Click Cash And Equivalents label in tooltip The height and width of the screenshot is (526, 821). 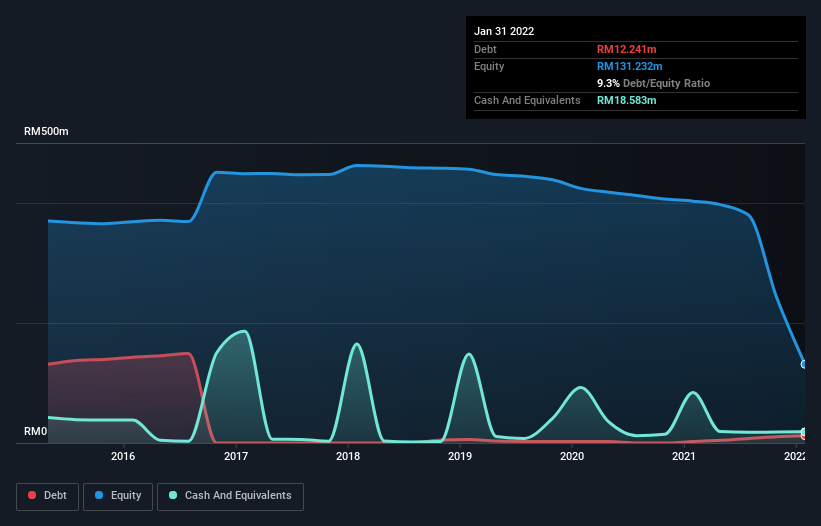[x=527, y=100]
